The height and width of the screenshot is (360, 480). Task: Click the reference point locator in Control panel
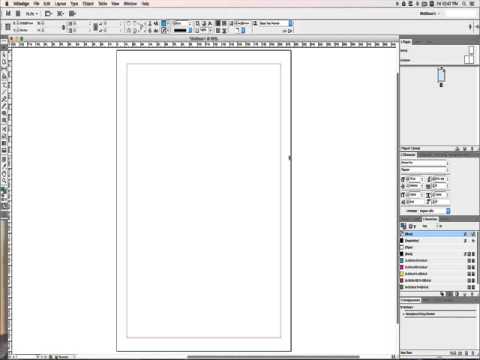[x=8, y=27]
